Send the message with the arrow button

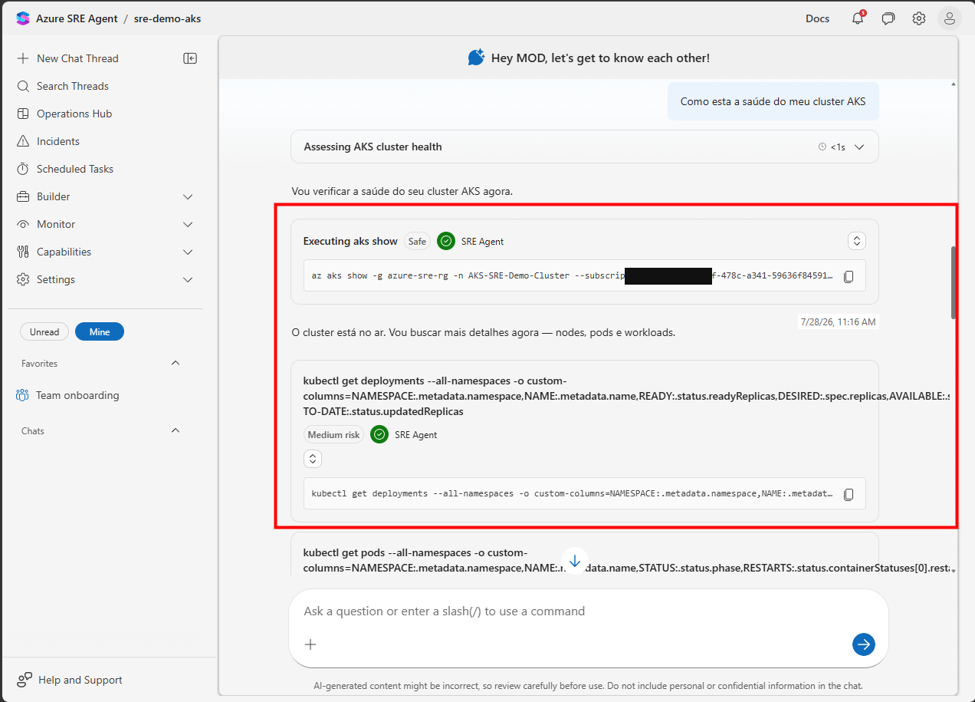863,644
